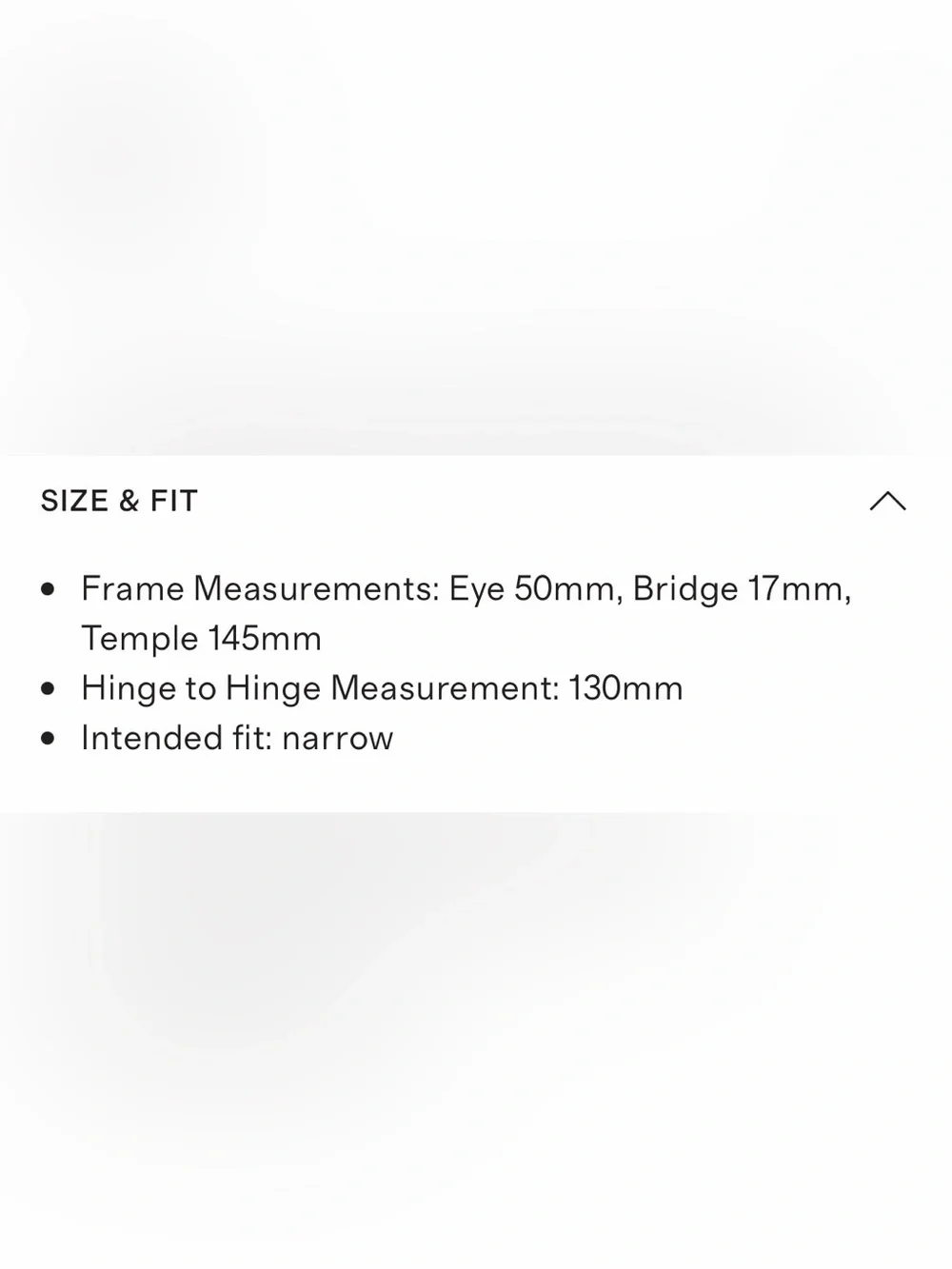Click the word Measurements in first bullet

click(x=316, y=588)
